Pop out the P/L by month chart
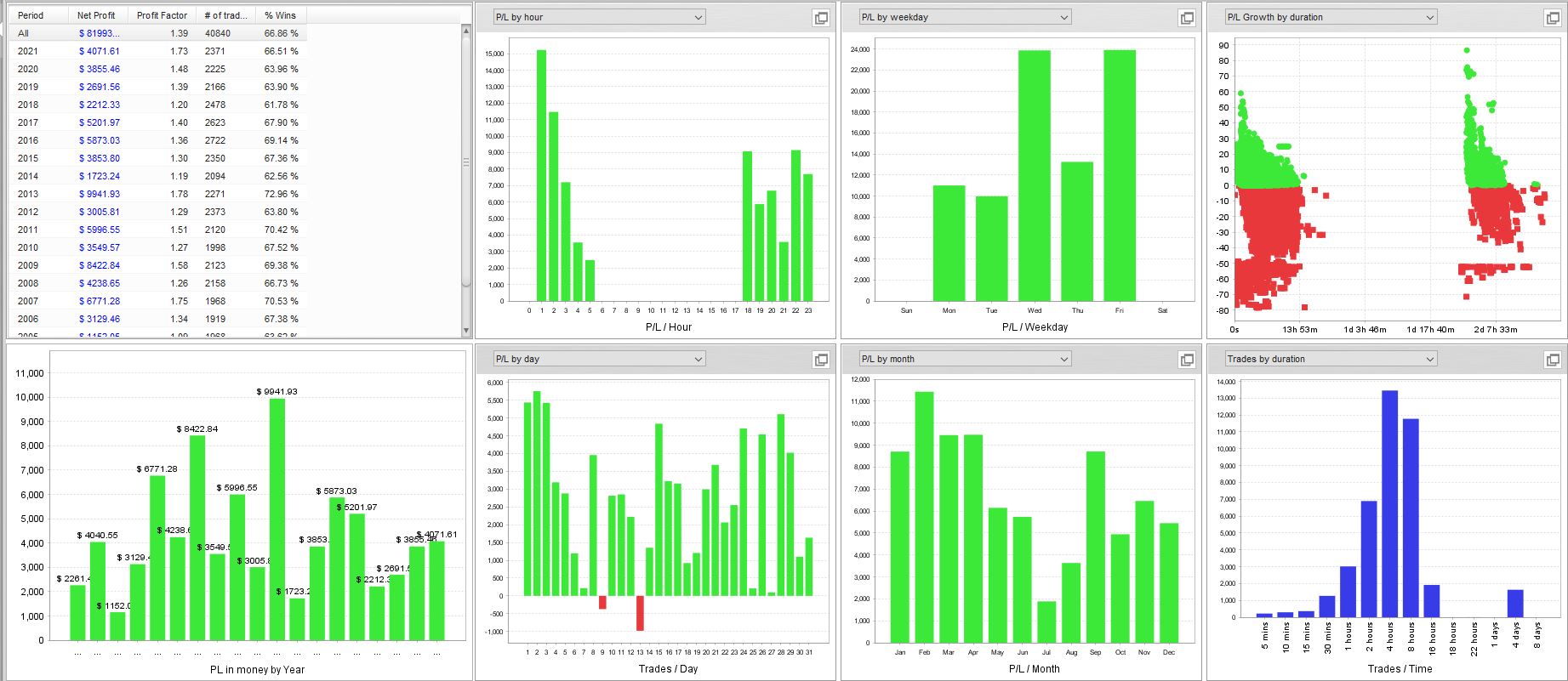The height and width of the screenshot is (681, 1568). (1187, 360)
